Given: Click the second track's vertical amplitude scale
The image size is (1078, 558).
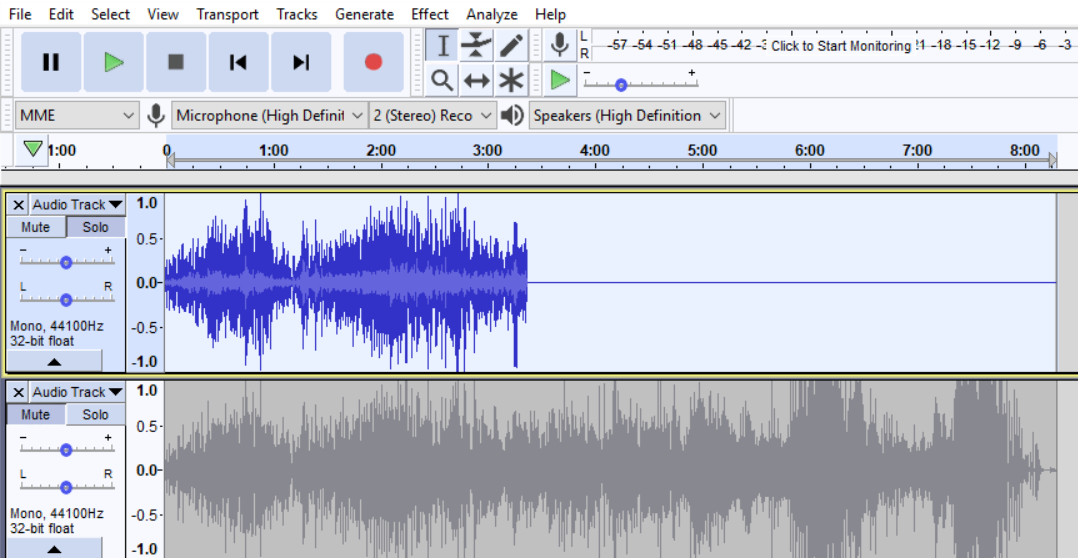Looking at the screenshot, I should point(146,470).
